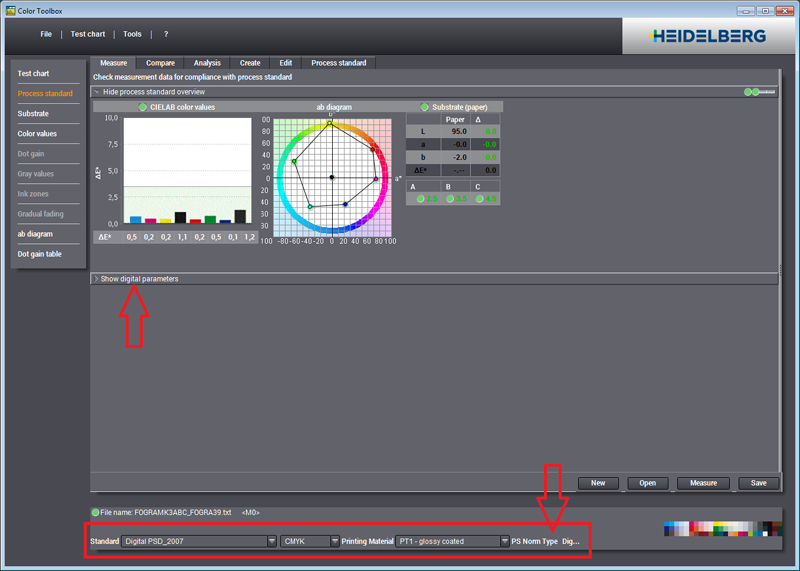Open the Test chart menu
This screenshot has height=571, width=800.
pyautogui.click(x=87, y=34)
